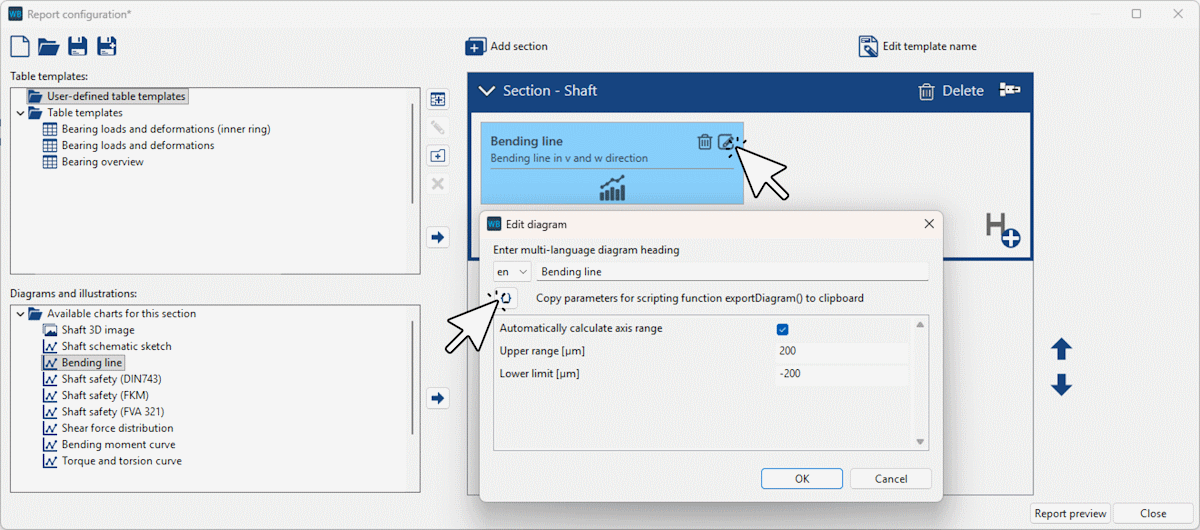The height and width of the screenshot is (530, 1200).
Task: Open an existing report configuration
Action: coord(49,46)
